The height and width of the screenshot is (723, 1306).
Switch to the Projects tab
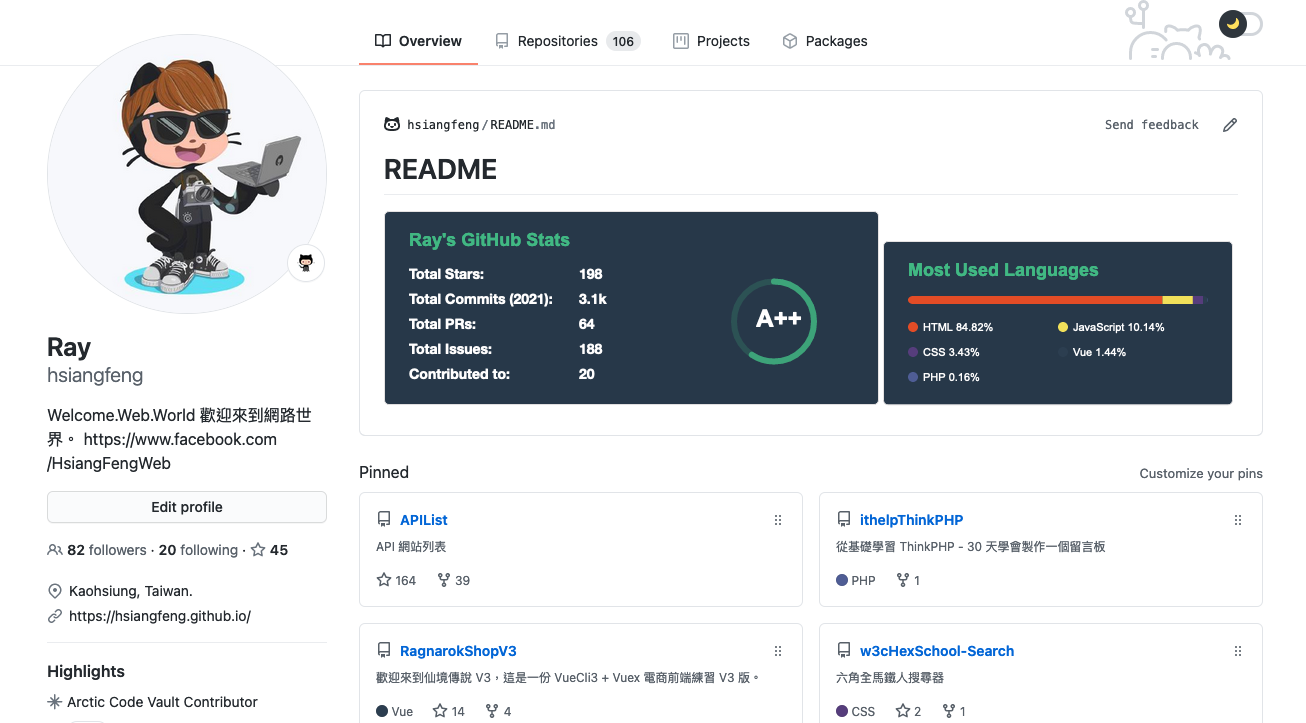[711, 41]
